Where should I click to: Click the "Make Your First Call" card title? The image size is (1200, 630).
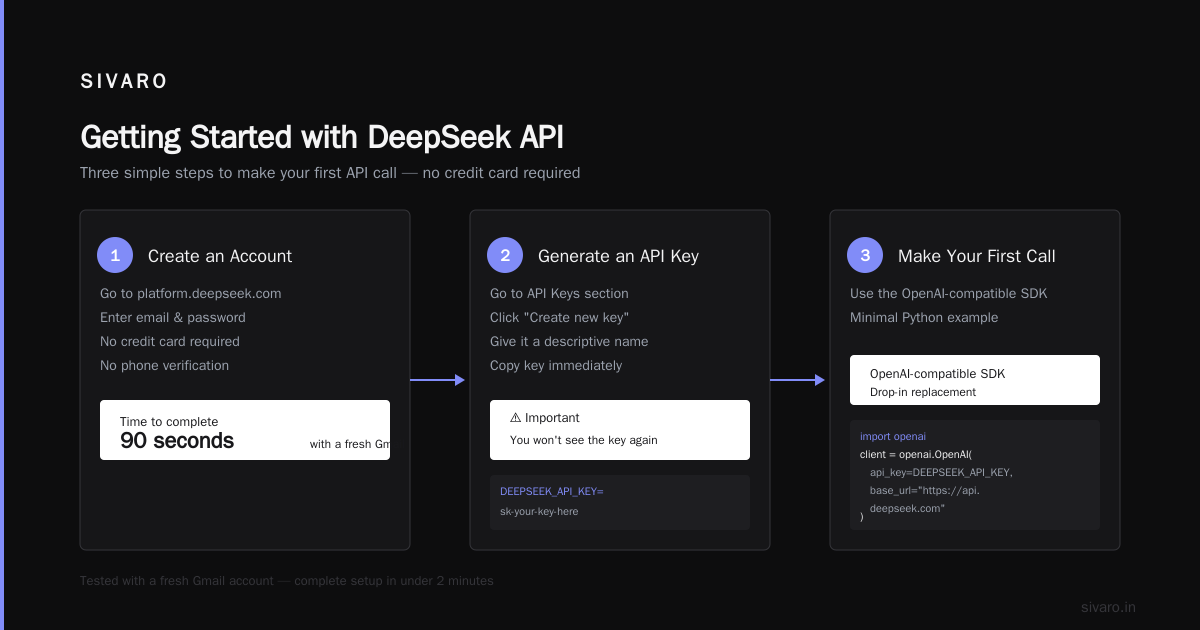pyautogui.click(x=977, y=256)
